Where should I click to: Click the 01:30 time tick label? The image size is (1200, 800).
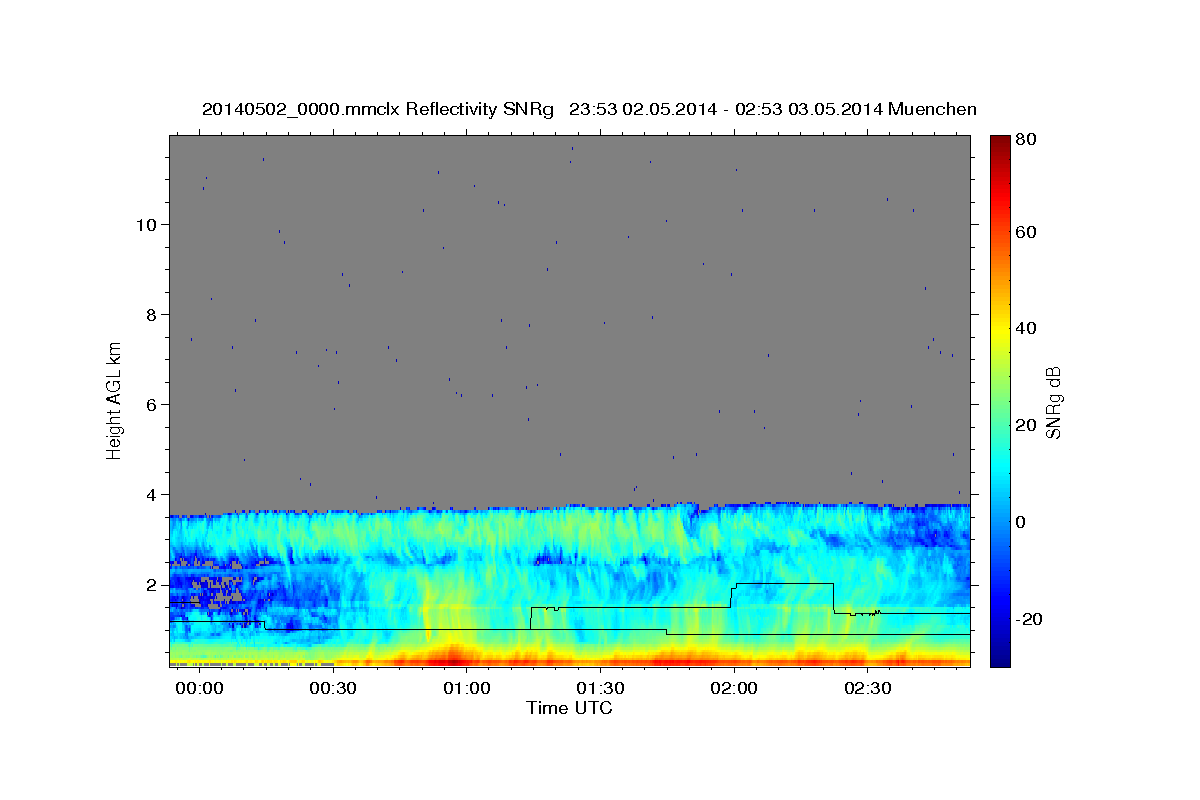pos(600,689)
